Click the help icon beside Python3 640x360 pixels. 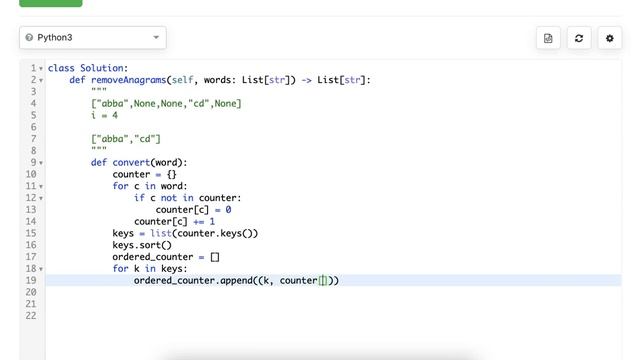[x=29, y=38]
